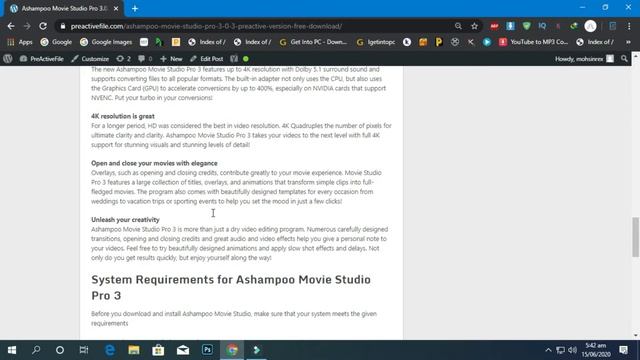Viewport: 640px width, 360px height.
Task: Click the admin bar search icon
Action: [624, 59]
